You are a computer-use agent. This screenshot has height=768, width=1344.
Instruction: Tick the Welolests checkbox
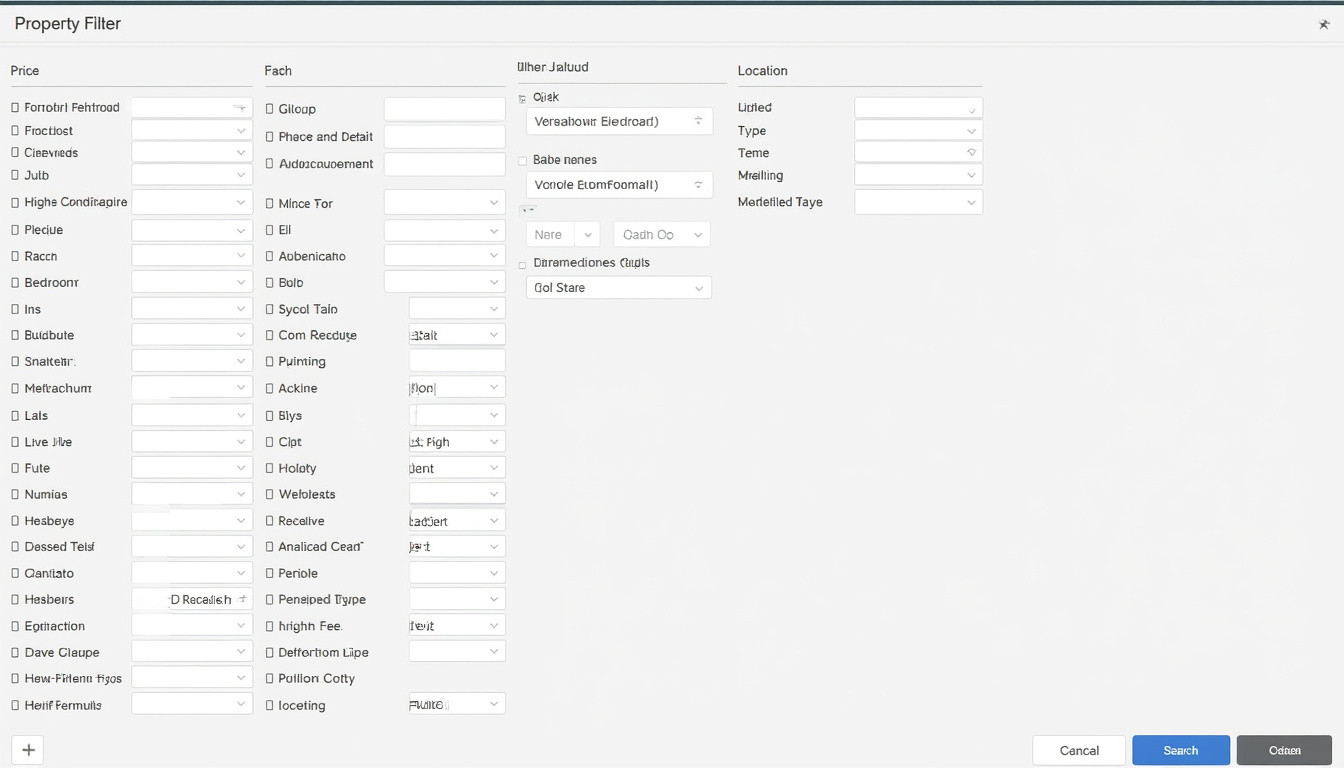tap(270, 495)
